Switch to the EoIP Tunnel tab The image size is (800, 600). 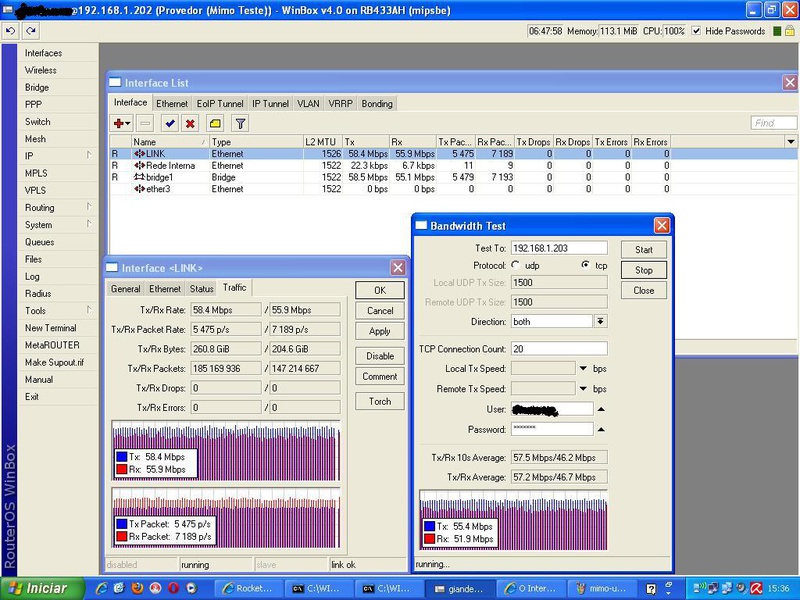219,103
